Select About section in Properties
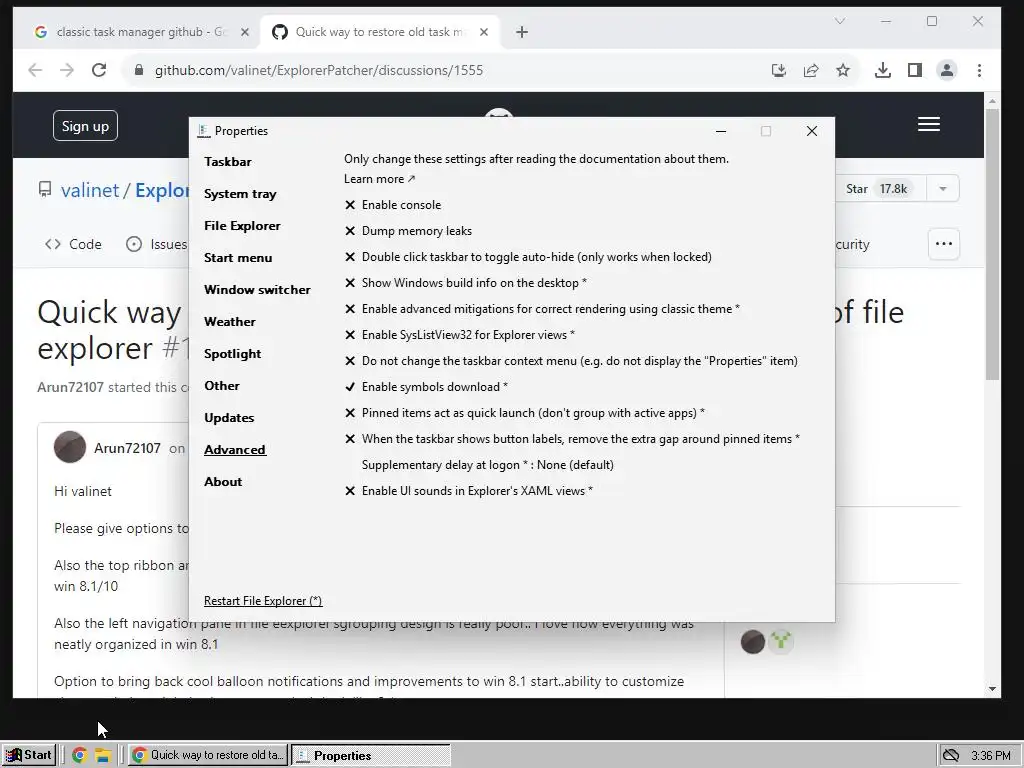1024x768 pixels. [x=223, y=482]
